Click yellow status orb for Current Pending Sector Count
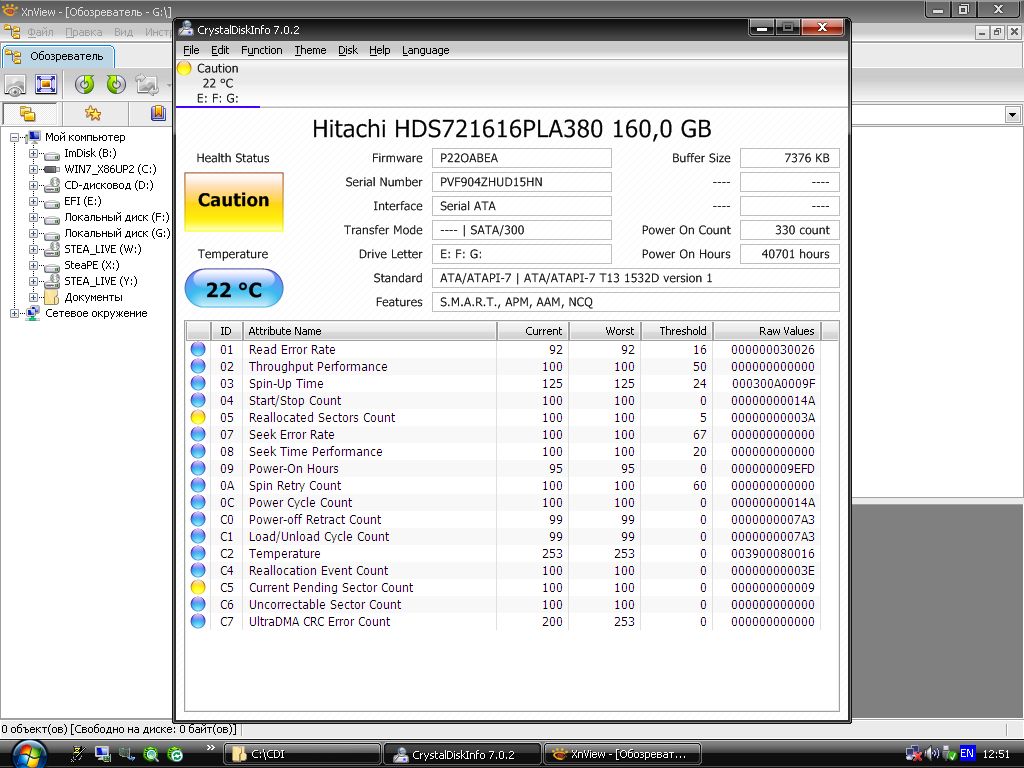 [x=198, y=588]
